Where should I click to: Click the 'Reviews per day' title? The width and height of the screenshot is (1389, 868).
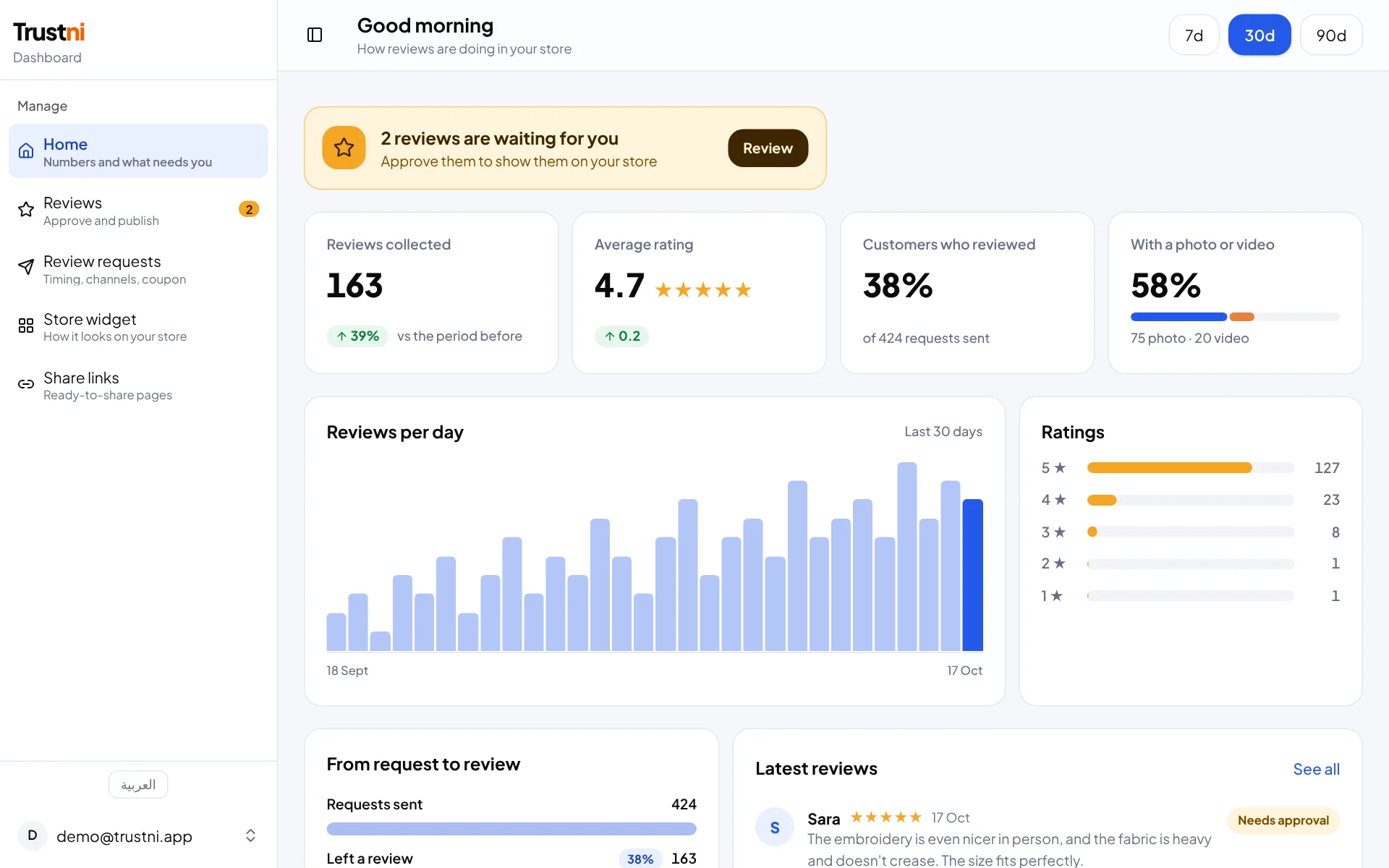[x=395, y=432]
